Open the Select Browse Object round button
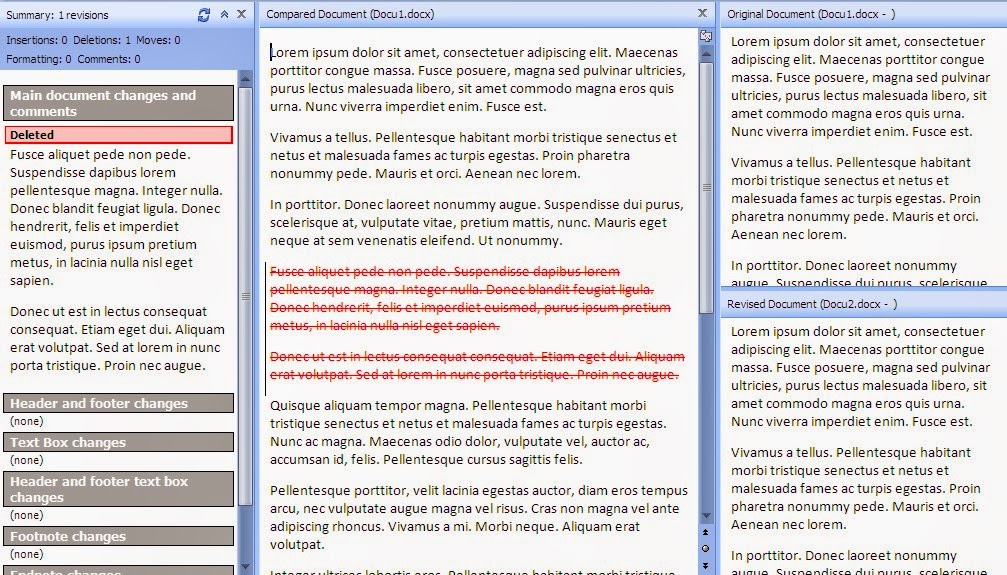 706,549
